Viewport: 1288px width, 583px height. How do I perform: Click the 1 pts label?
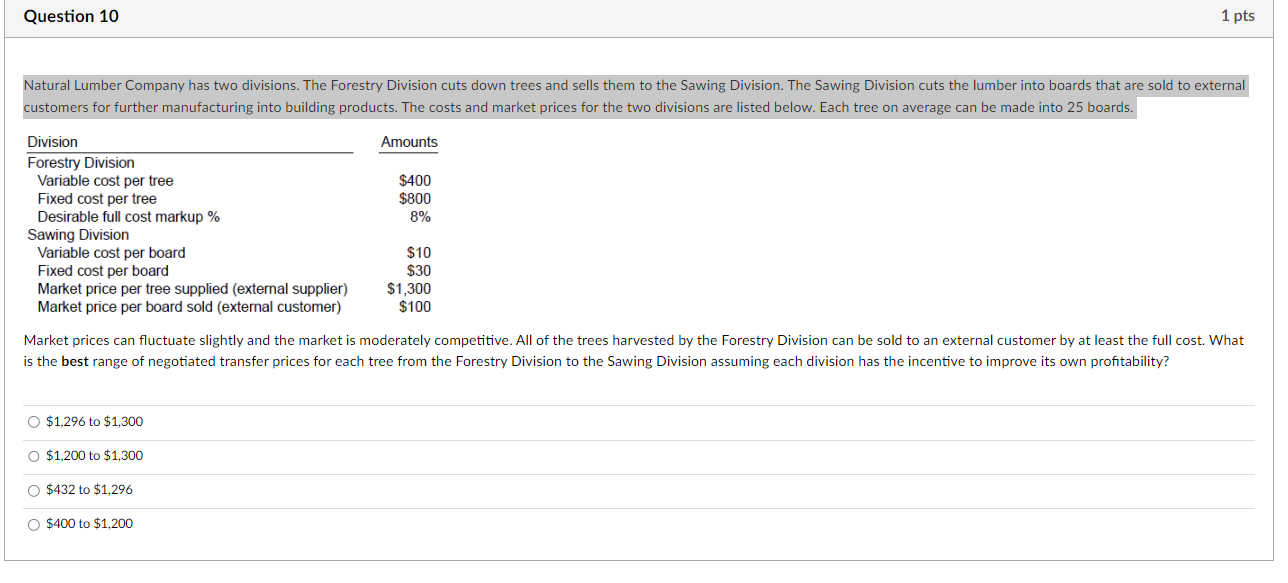tap(1239, 16)
